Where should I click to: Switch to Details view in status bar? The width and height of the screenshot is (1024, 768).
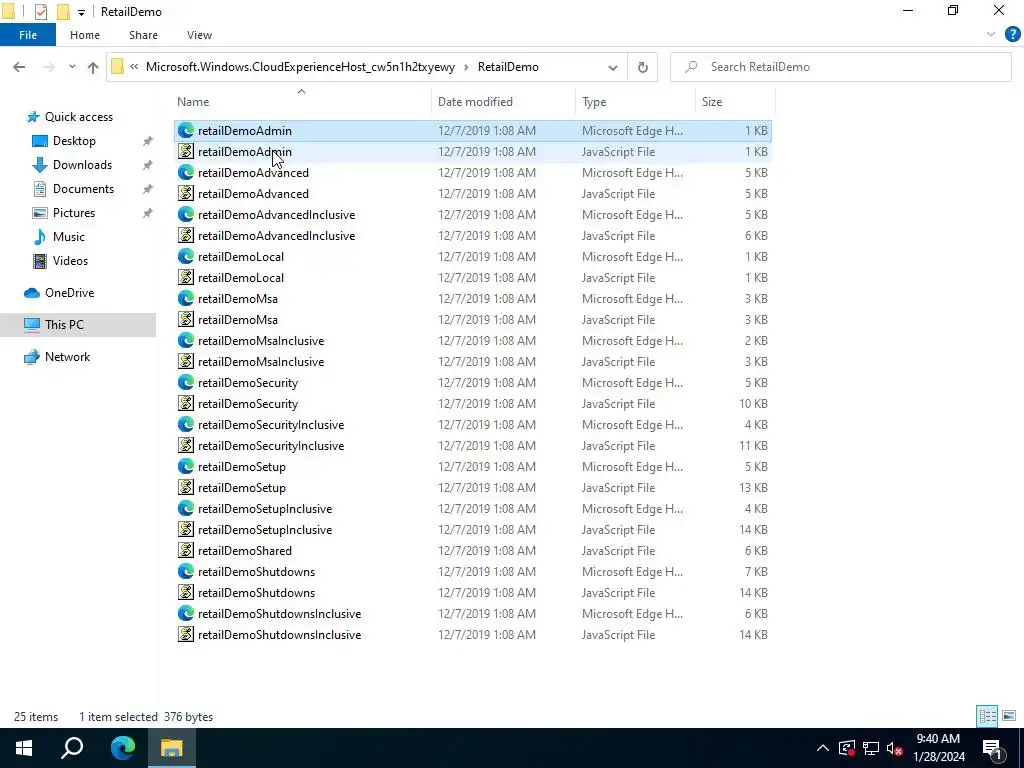pyautogui.click(x=987, y=716)
